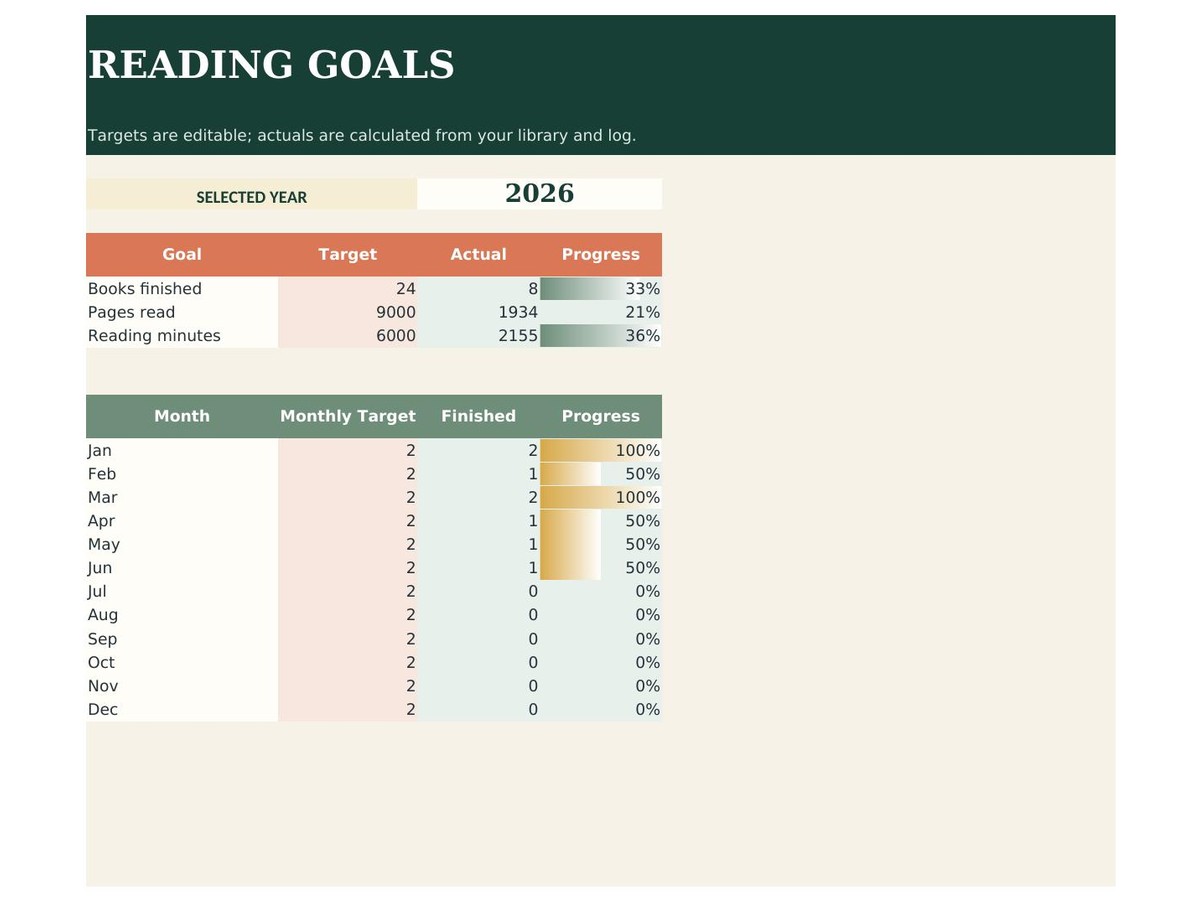
Task: Click the Goal column header
Action: click(x=182, y=255)
